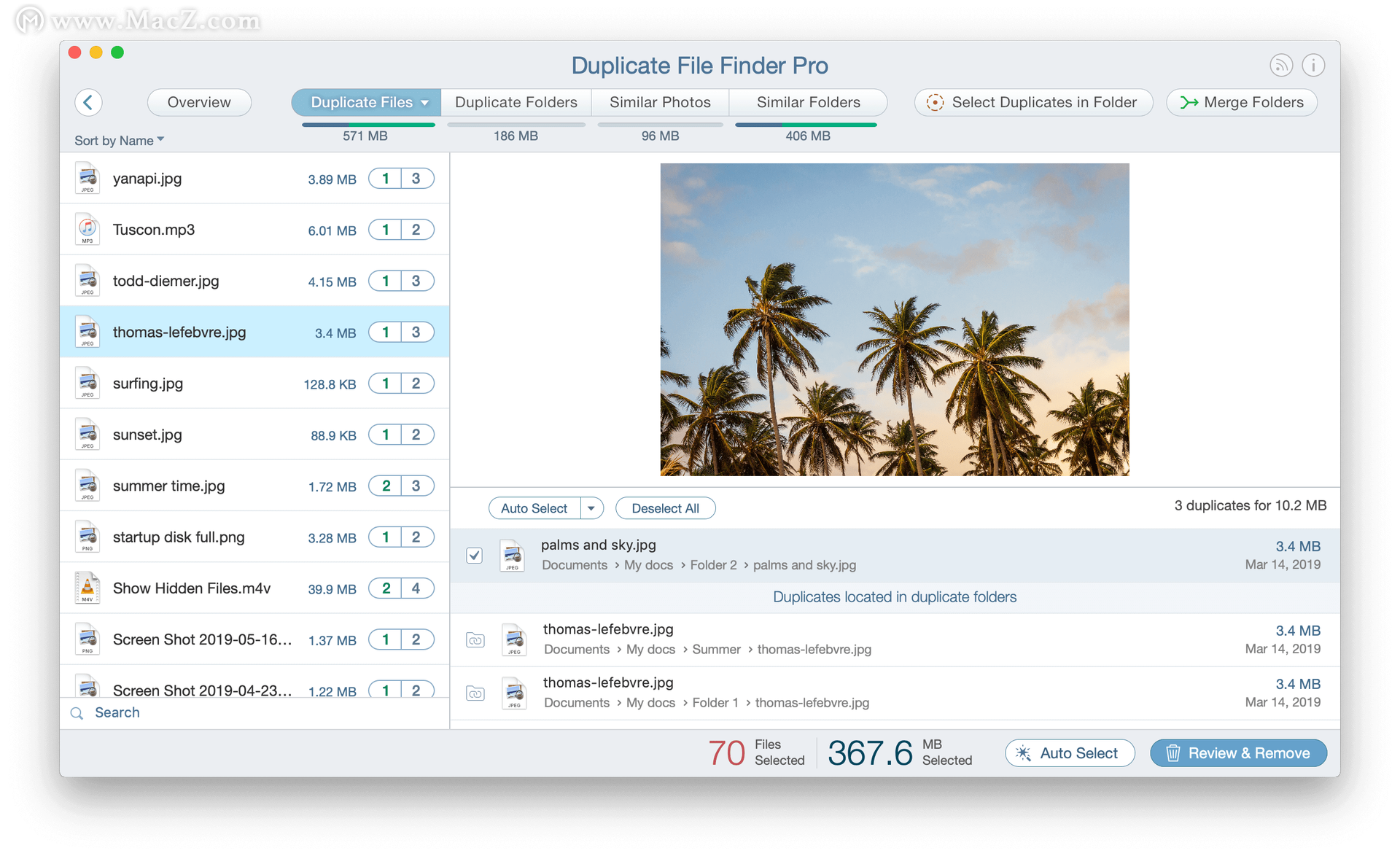Click the palms and sky.jpg file icon
The width and height of the screenshot is (1400, 856).
pyautogui.click(x=512, y=555)
